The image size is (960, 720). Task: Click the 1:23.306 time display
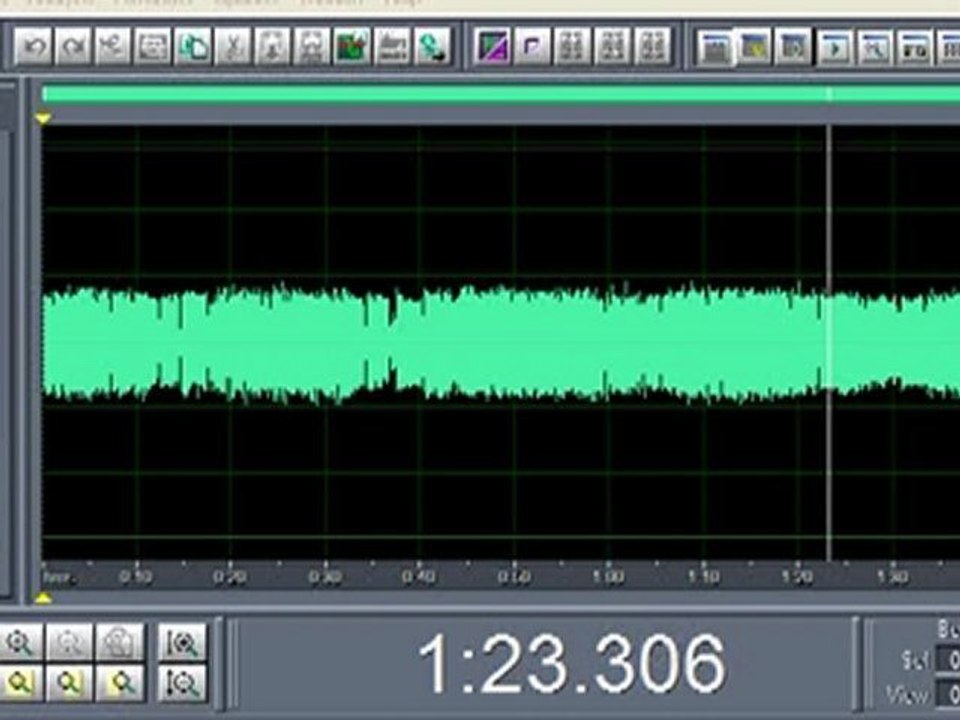pyautogui.click(x=572, y=664)
